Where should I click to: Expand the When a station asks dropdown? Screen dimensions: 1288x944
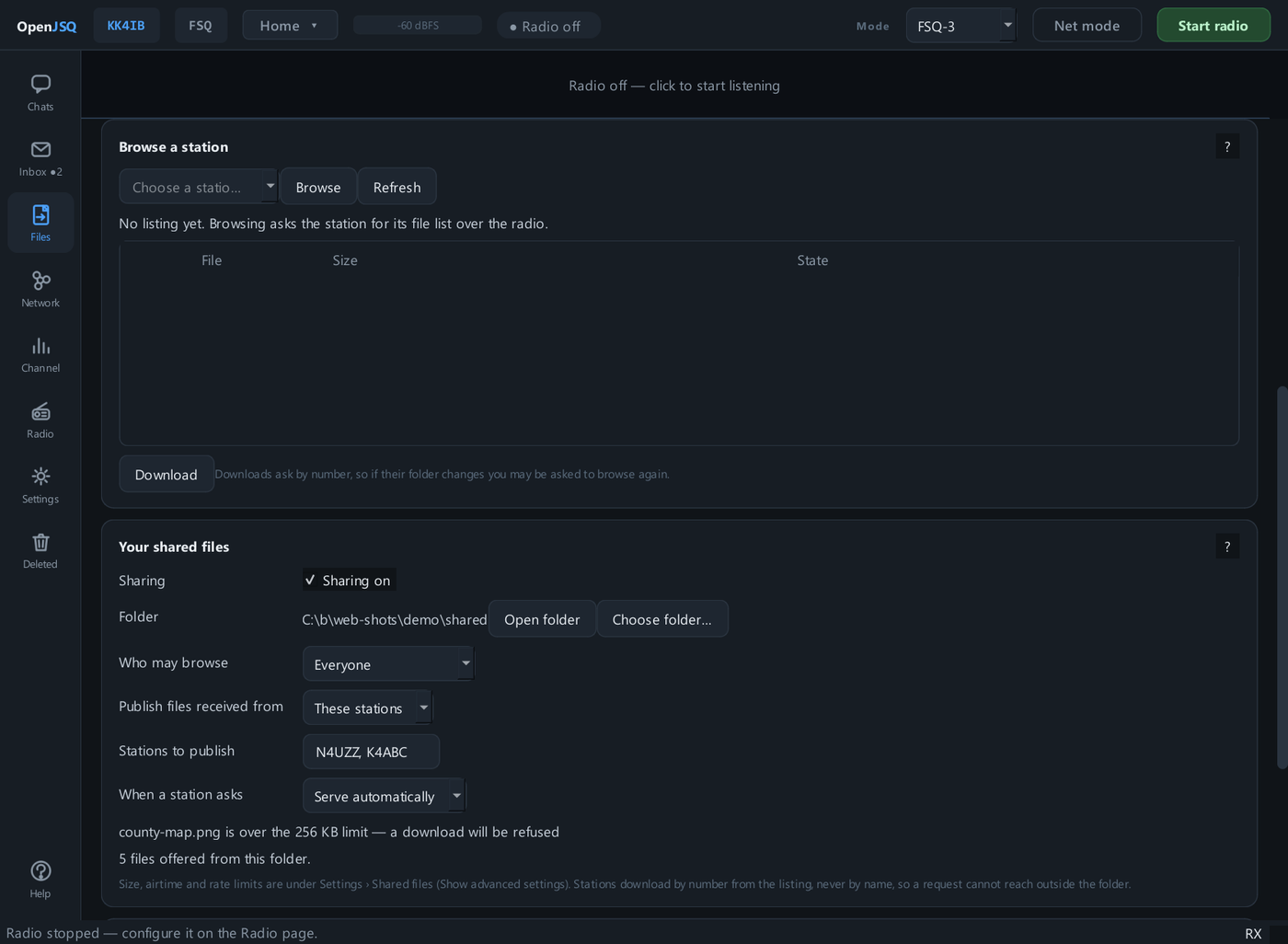point(384,796)
